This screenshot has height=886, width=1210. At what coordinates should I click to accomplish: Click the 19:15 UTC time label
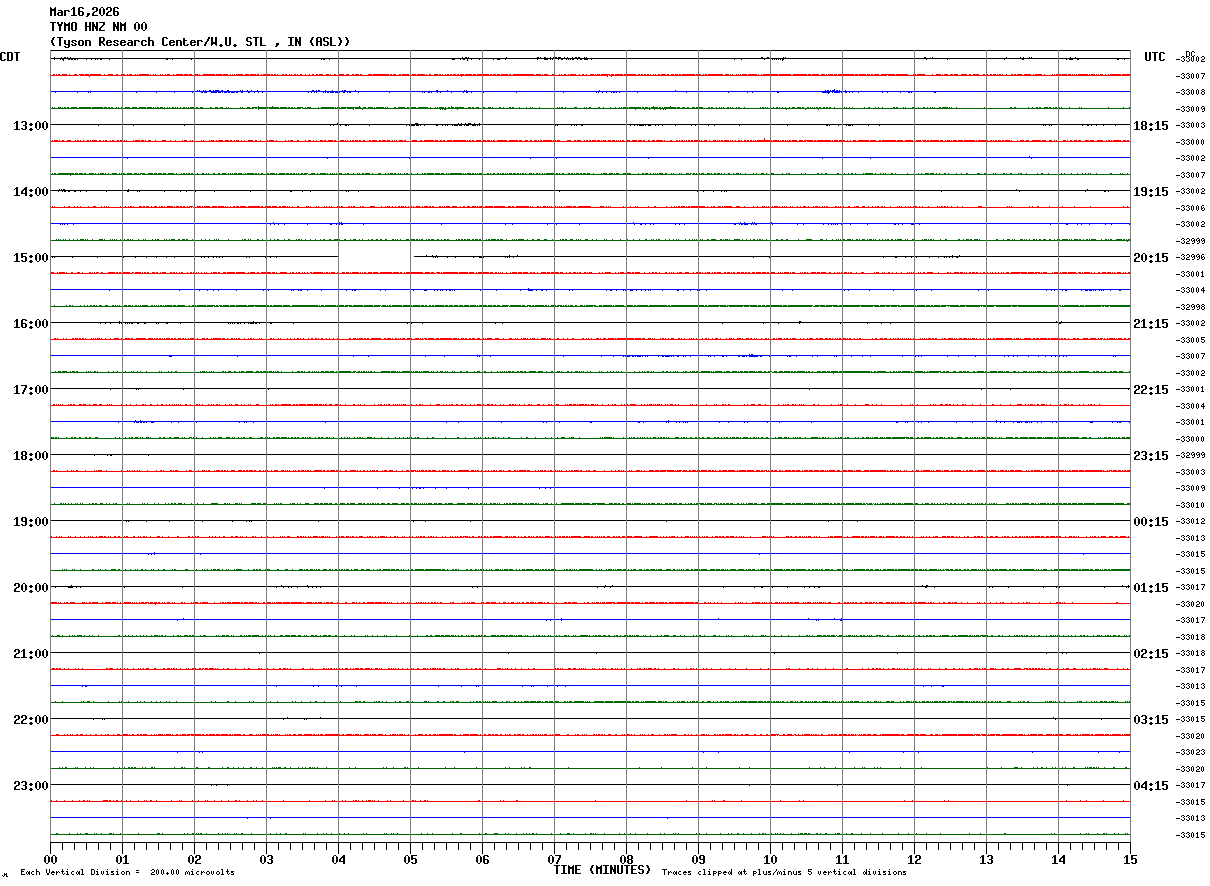[x=1150, y=192]
